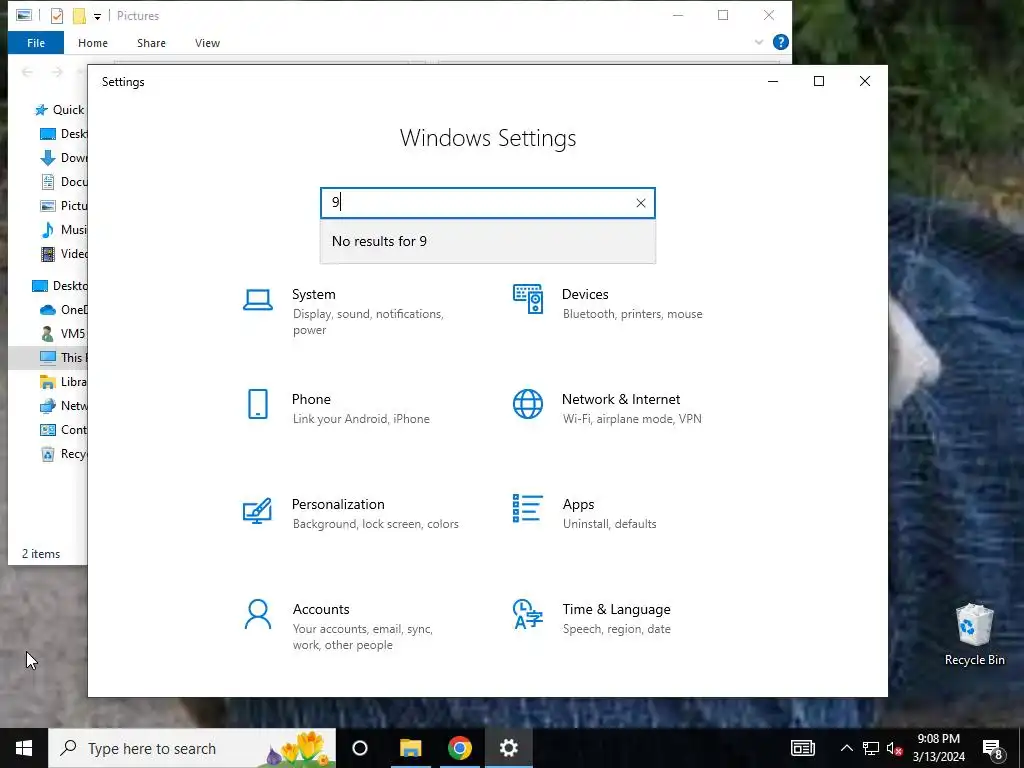1024x768 pixels.
Task: Select Recycle Bin in Explorer sidebar
Action: click(x=63, y=454)
